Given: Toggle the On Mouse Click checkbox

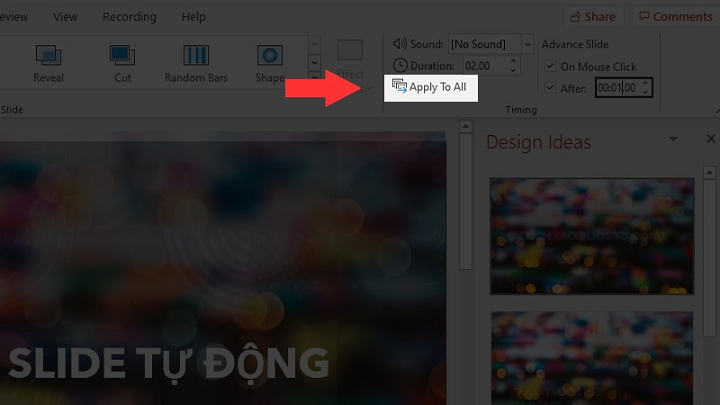Looking at the screenshot, I should tap(550, 66).
